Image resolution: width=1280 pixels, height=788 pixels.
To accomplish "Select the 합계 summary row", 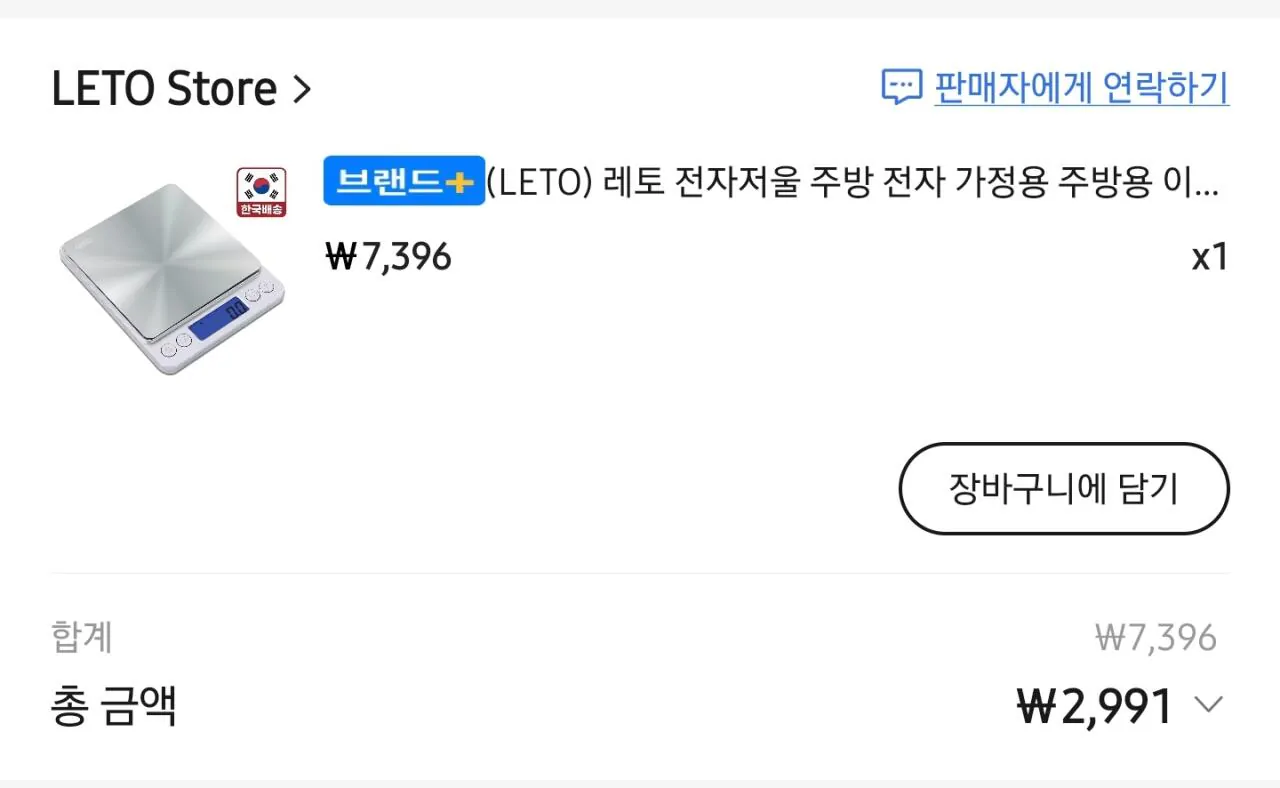I will pos(82,638).
